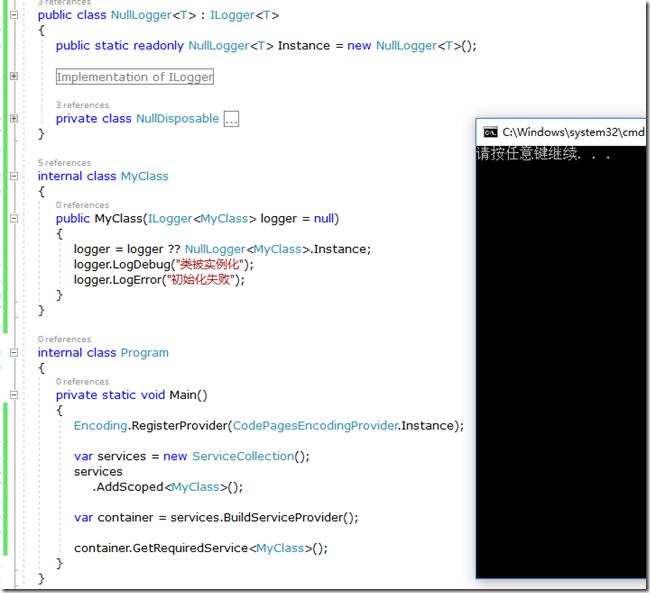This screenshot has height=593, width=650.
Task: Click 'Program' class name
Action: pos(145,353)
